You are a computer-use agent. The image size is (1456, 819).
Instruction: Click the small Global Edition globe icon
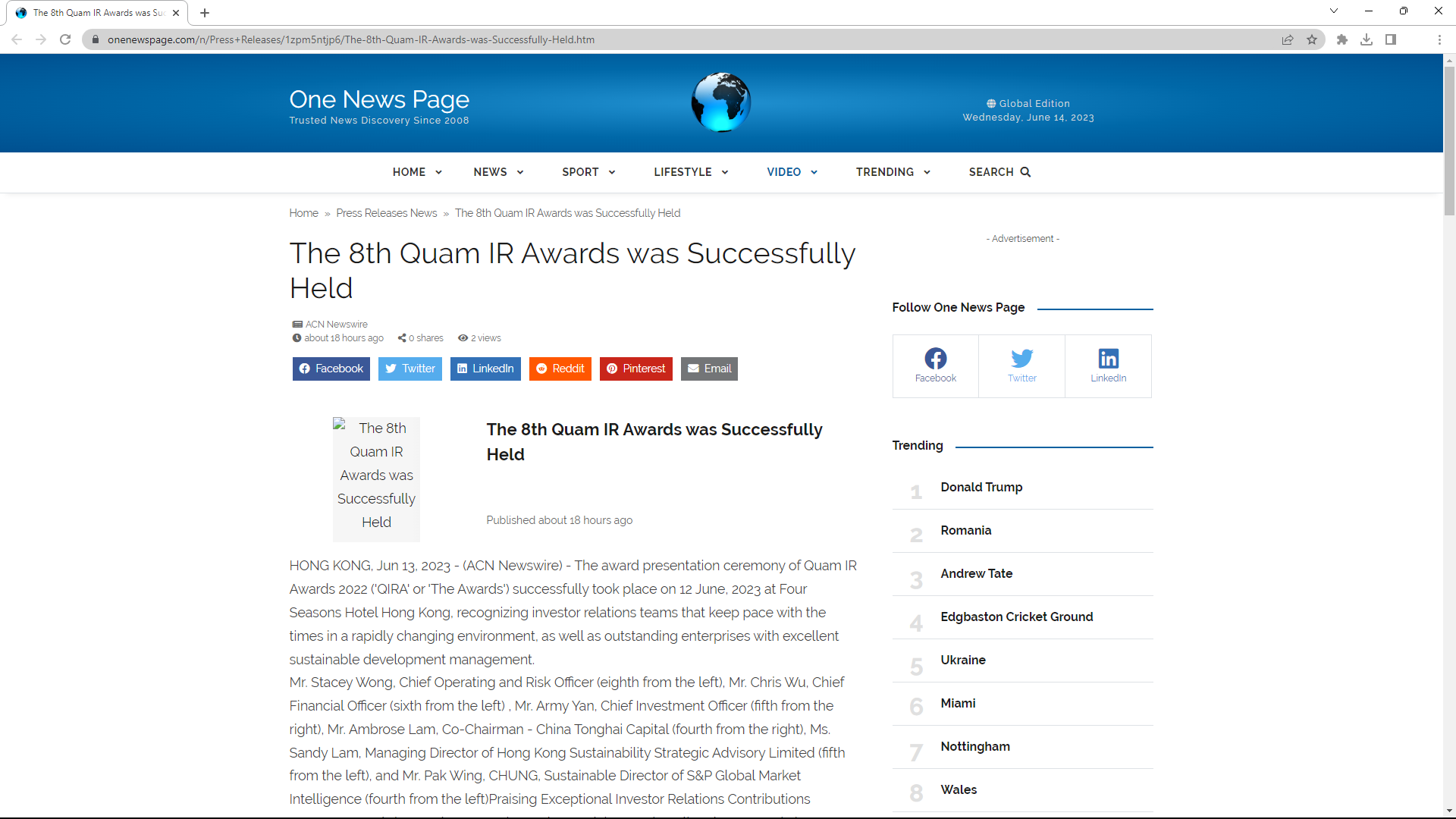(x=991, y=104)
